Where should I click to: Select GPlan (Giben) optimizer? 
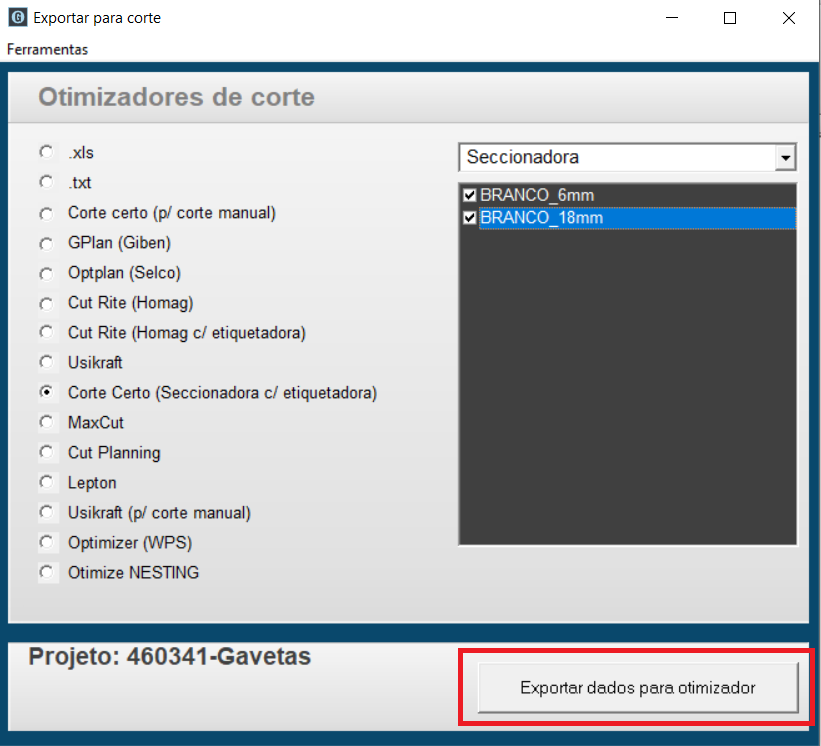(47, 243)
